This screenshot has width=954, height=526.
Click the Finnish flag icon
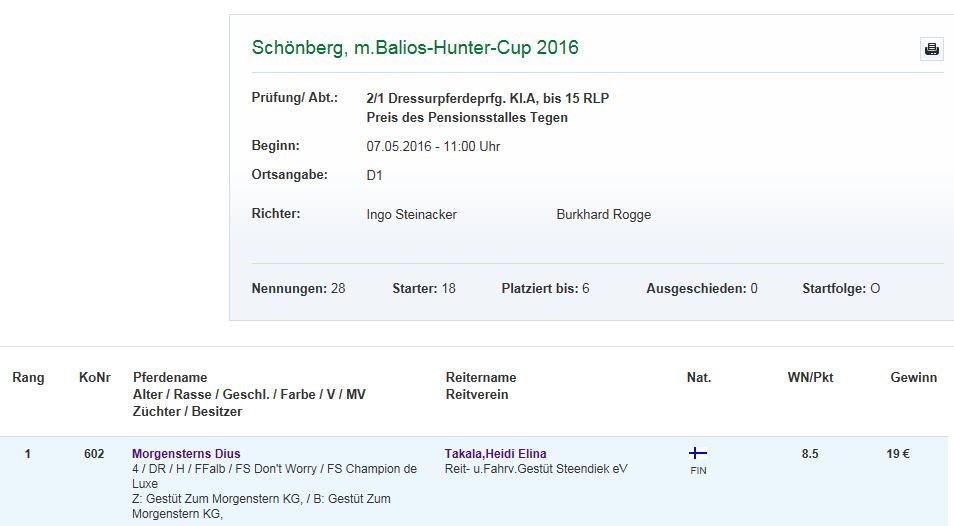[x=698, y=453]
